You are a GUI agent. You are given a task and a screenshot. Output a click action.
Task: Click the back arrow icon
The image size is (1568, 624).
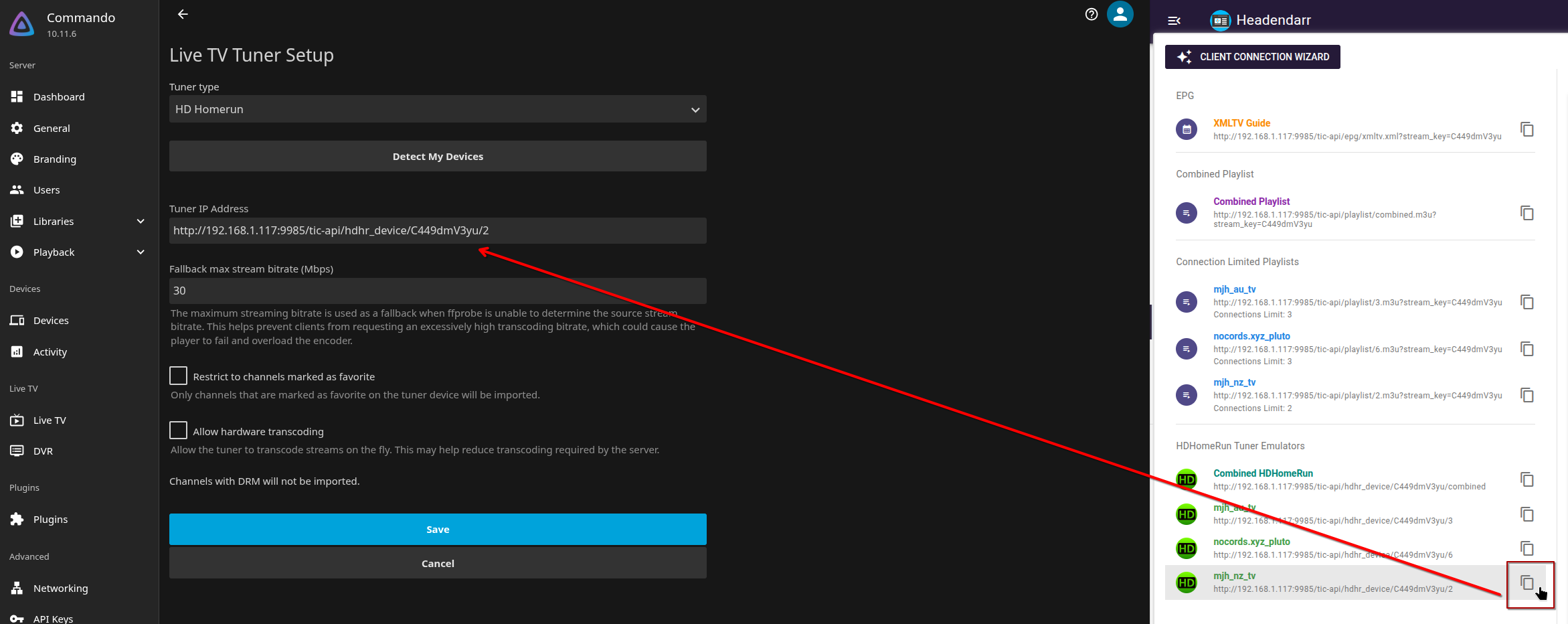[183, 14]
